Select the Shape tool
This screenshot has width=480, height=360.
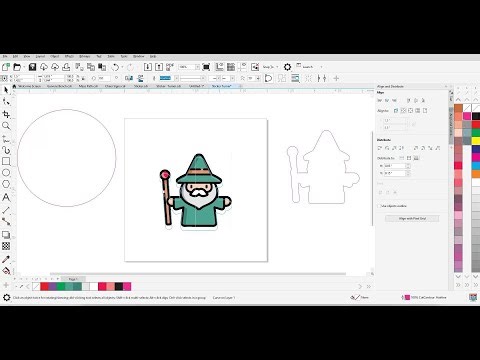coord(6,102)
